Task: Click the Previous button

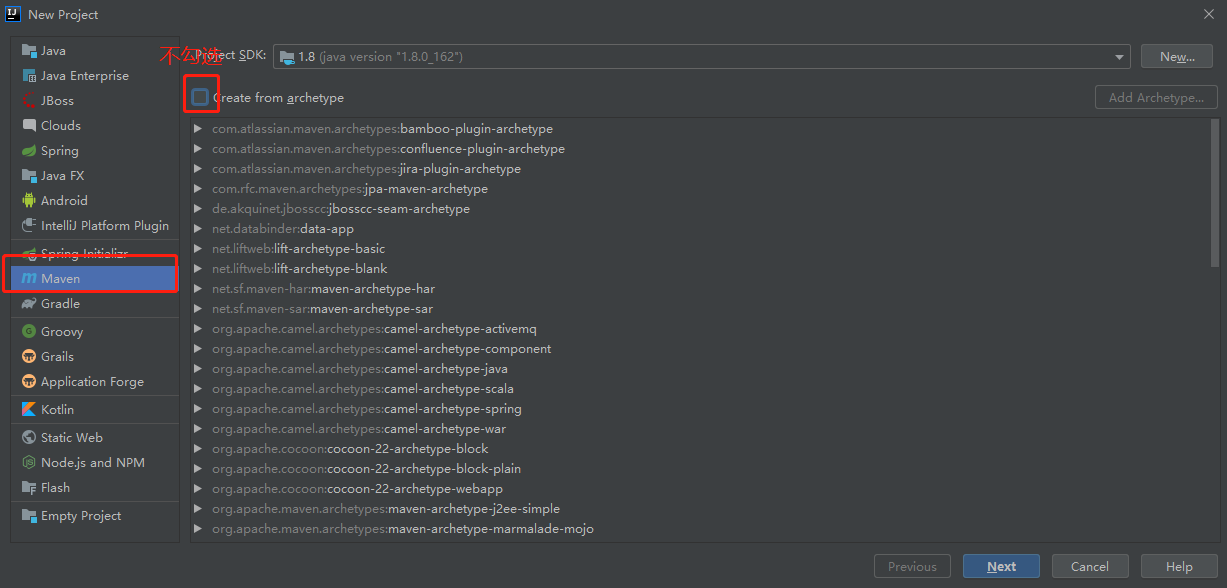Action: pos(912,566)
